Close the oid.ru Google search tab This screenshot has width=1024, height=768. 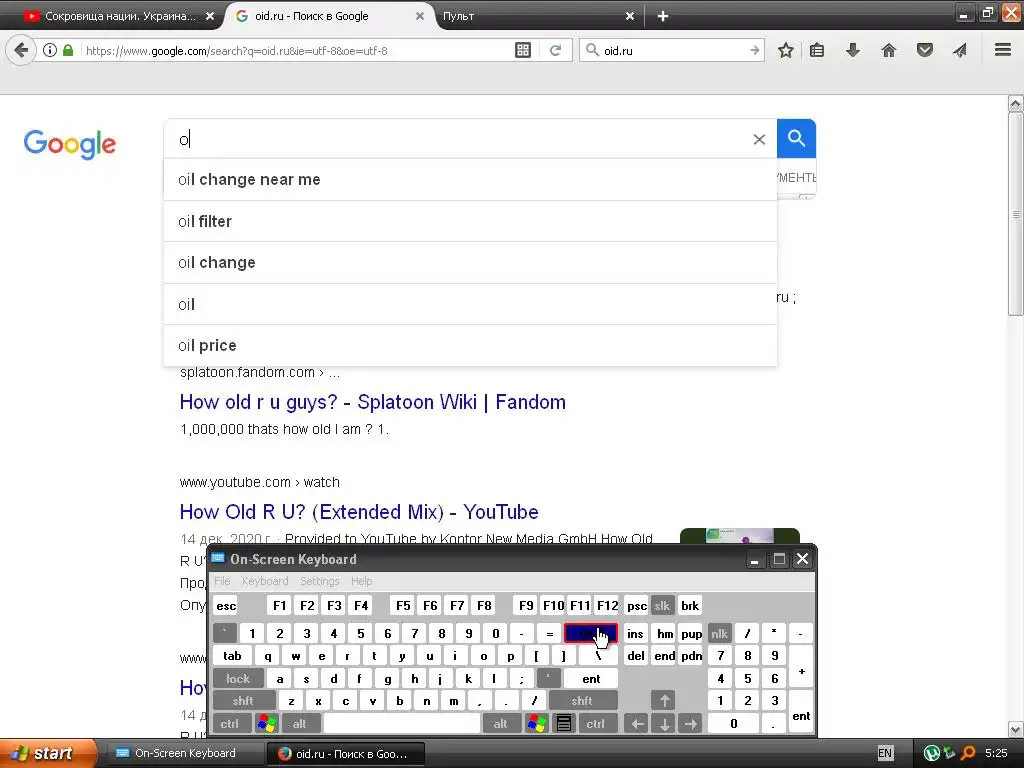420,16
